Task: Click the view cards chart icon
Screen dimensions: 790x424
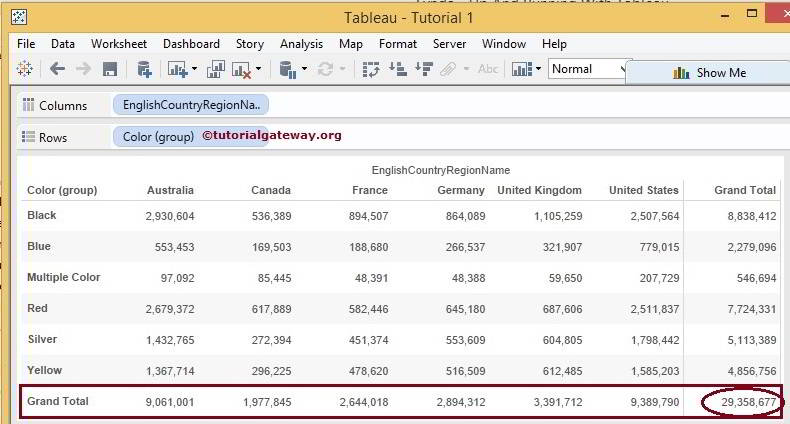Action: 522,69
